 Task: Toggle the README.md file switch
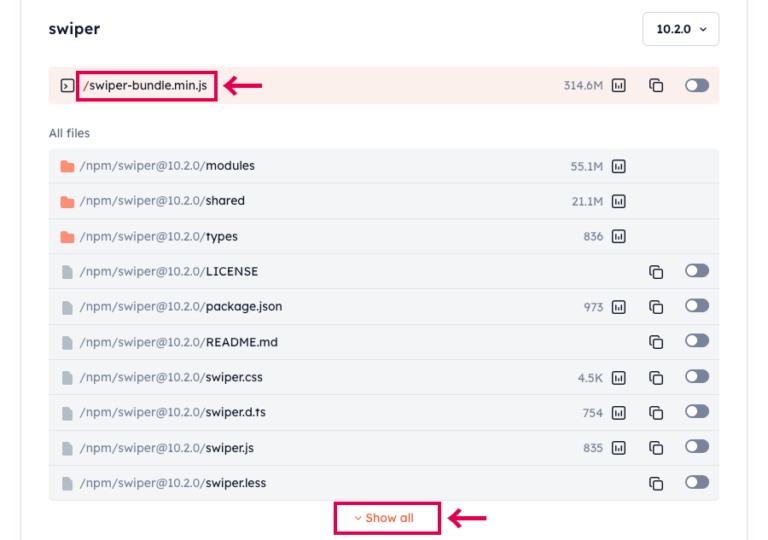[697, 342]
